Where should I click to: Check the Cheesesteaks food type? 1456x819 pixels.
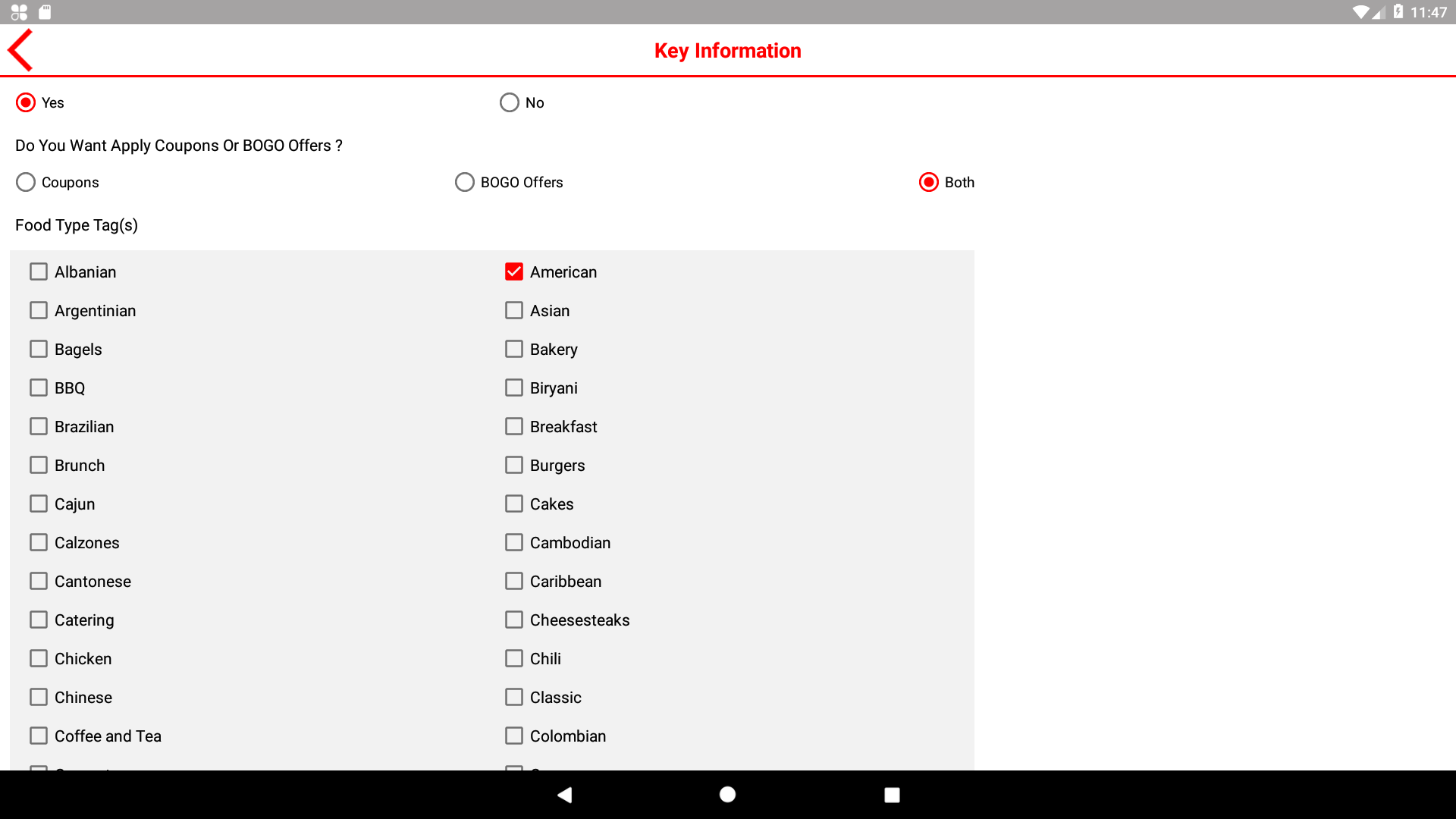(514, 620)
